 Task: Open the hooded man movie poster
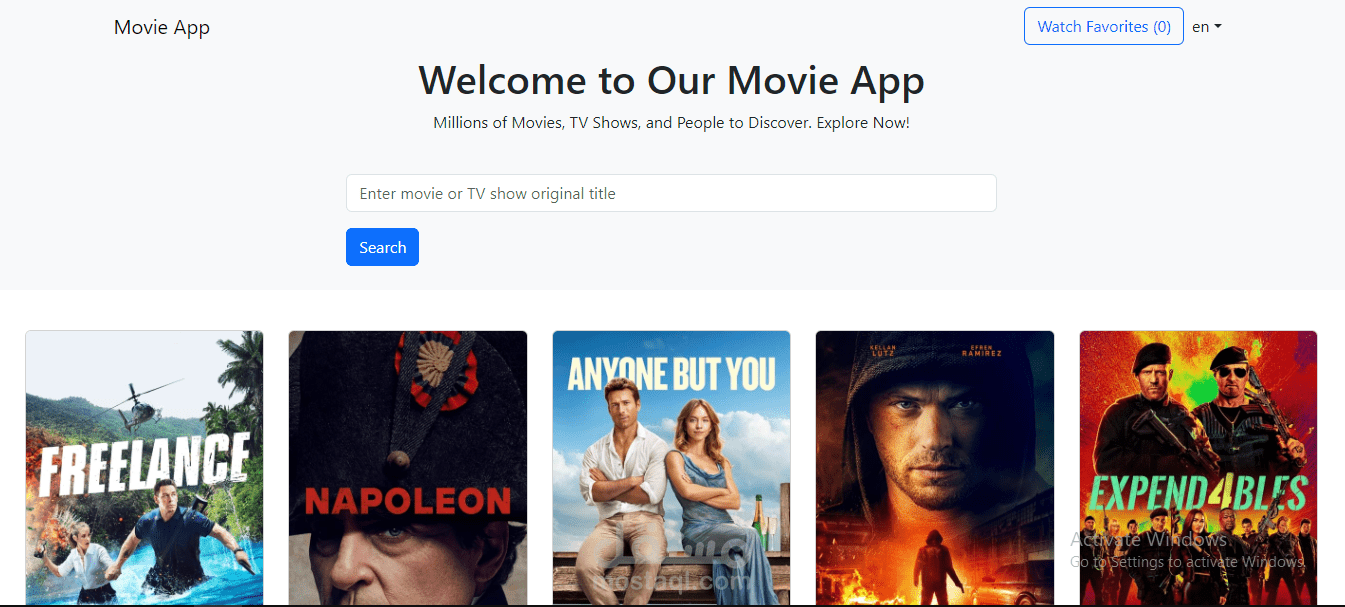coord(935,468)
